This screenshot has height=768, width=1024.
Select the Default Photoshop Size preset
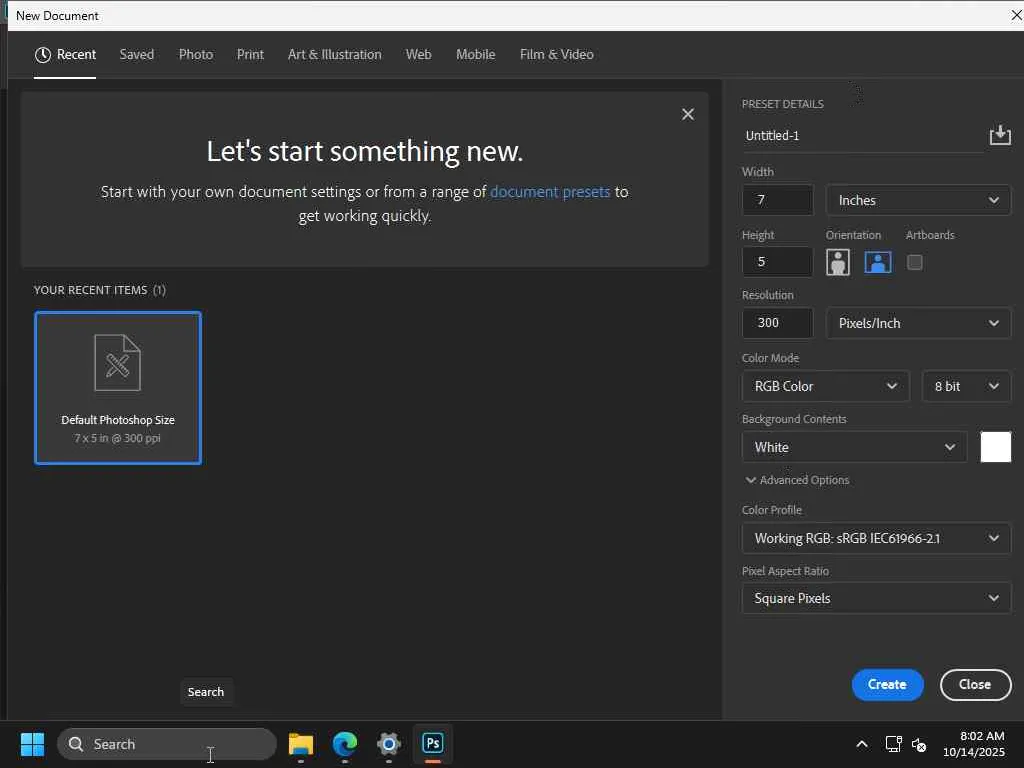click(118, 388)
